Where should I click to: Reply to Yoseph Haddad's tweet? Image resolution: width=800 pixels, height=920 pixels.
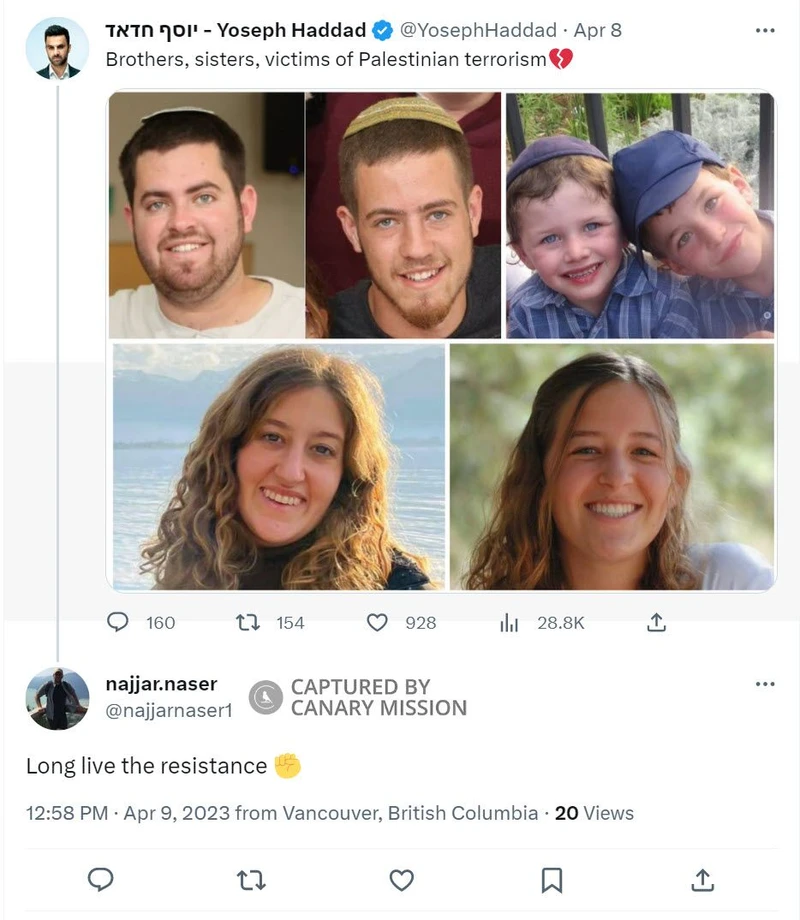pyautogui.click(x=118, y=622)
